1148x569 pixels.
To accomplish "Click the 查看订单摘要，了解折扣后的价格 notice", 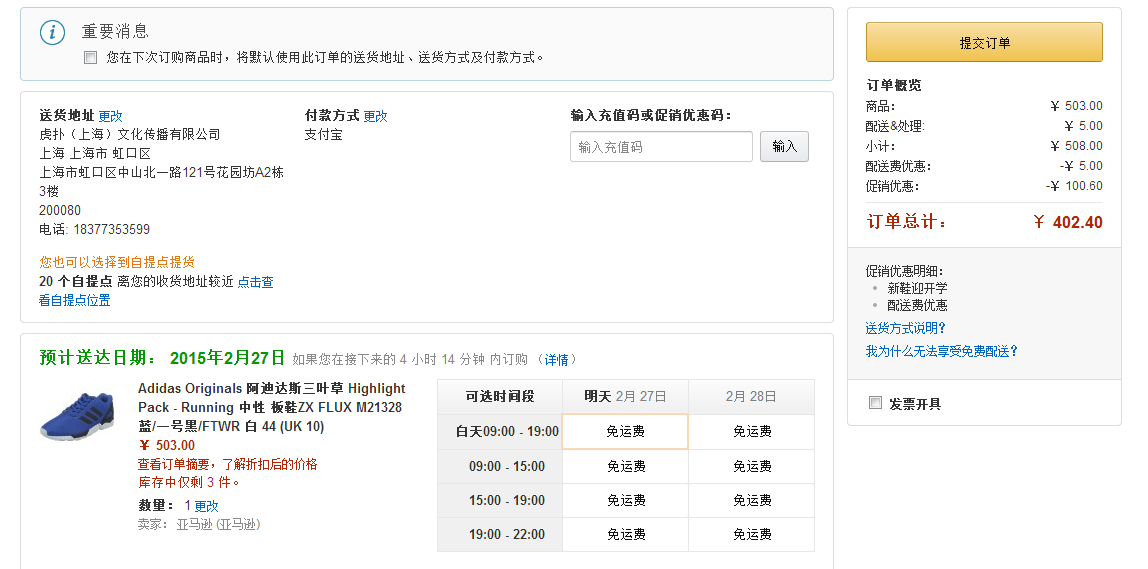I will [x=228, y=464].
